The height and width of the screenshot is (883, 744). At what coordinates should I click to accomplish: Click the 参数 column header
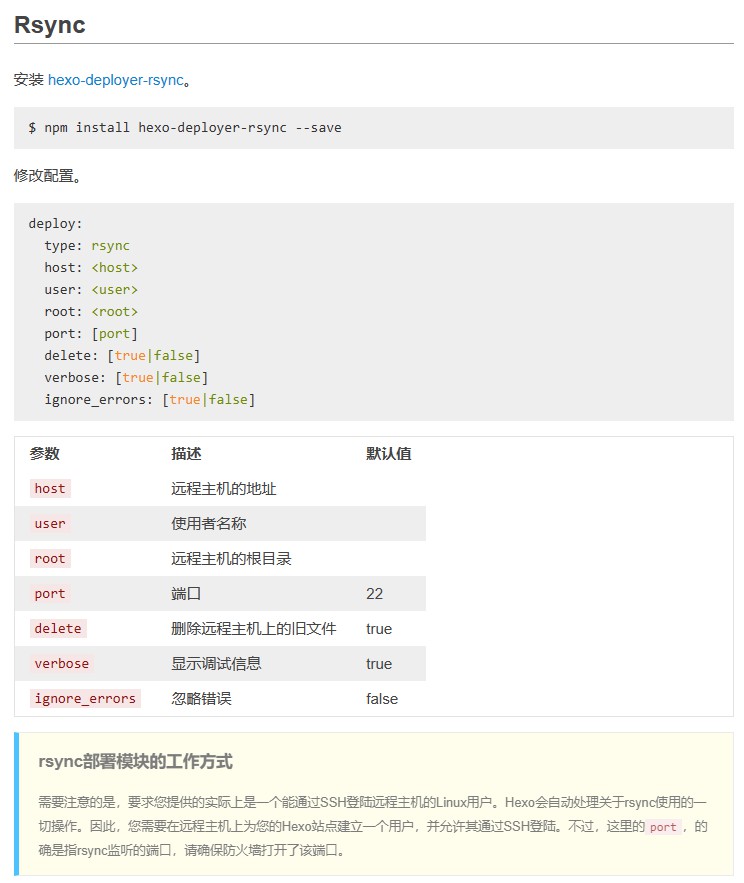click(x=44, y=453)
